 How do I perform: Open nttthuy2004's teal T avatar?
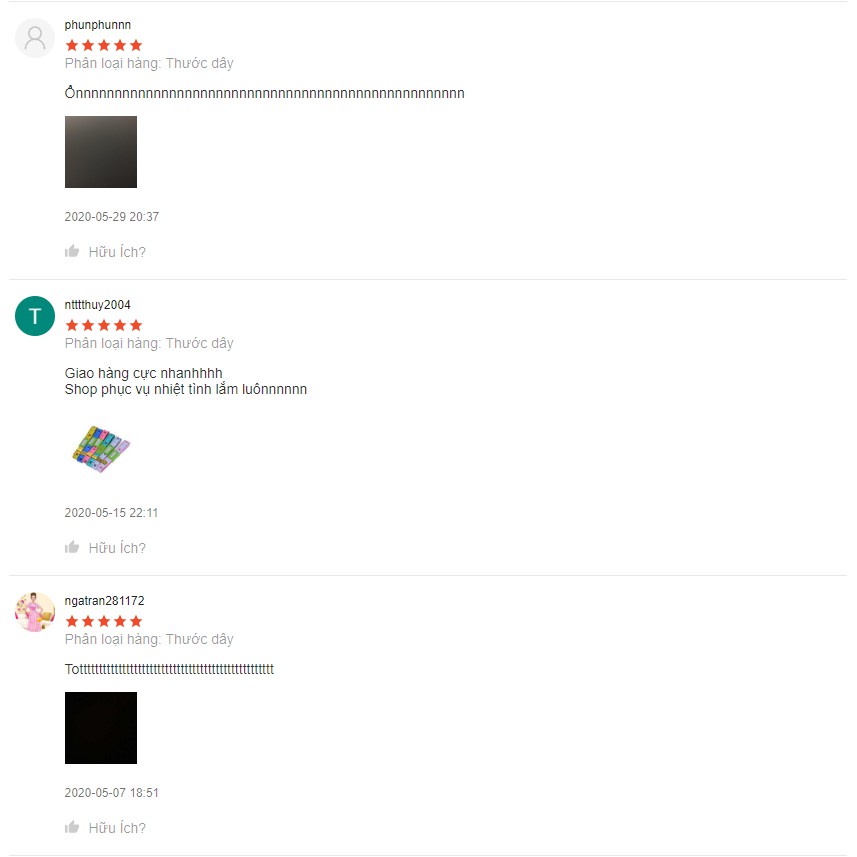[x=35, y=316]
